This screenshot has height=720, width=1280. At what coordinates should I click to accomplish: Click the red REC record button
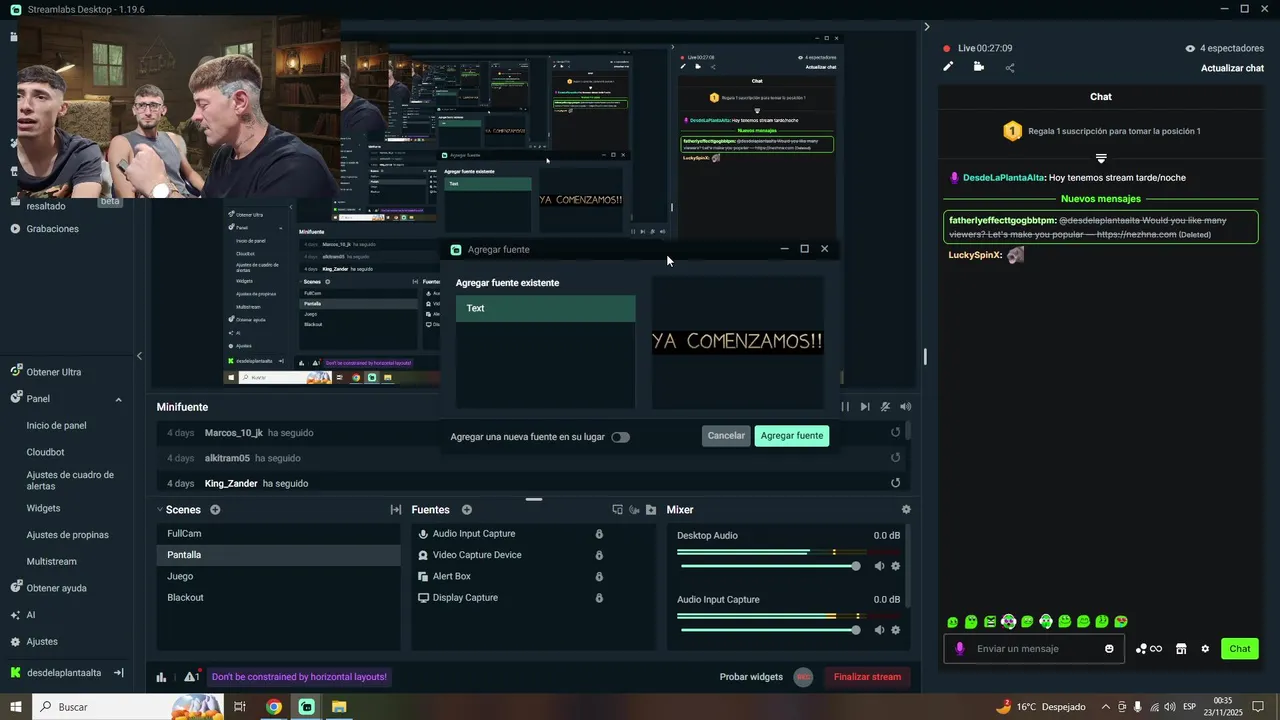tap(803, 677)
